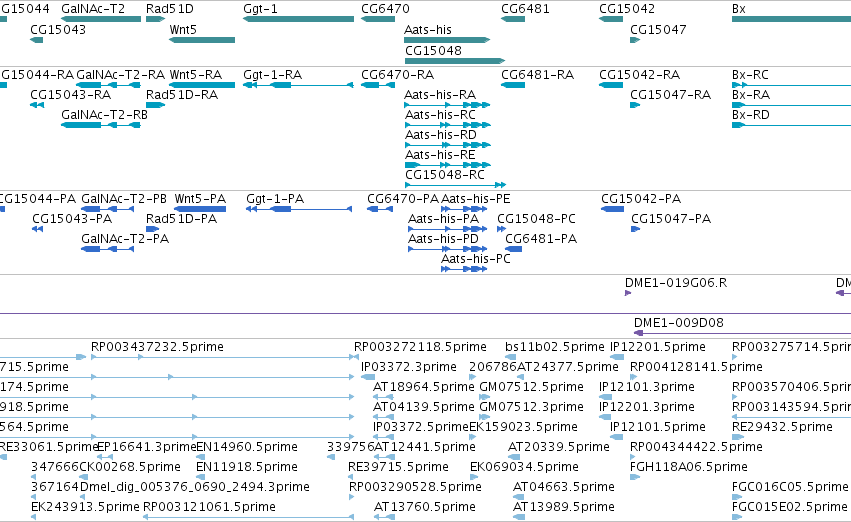The width and height of the screenshot is (851, 522).
Task: Open transcript label Rad51D-RA
Action: click(x=182, y=95)
